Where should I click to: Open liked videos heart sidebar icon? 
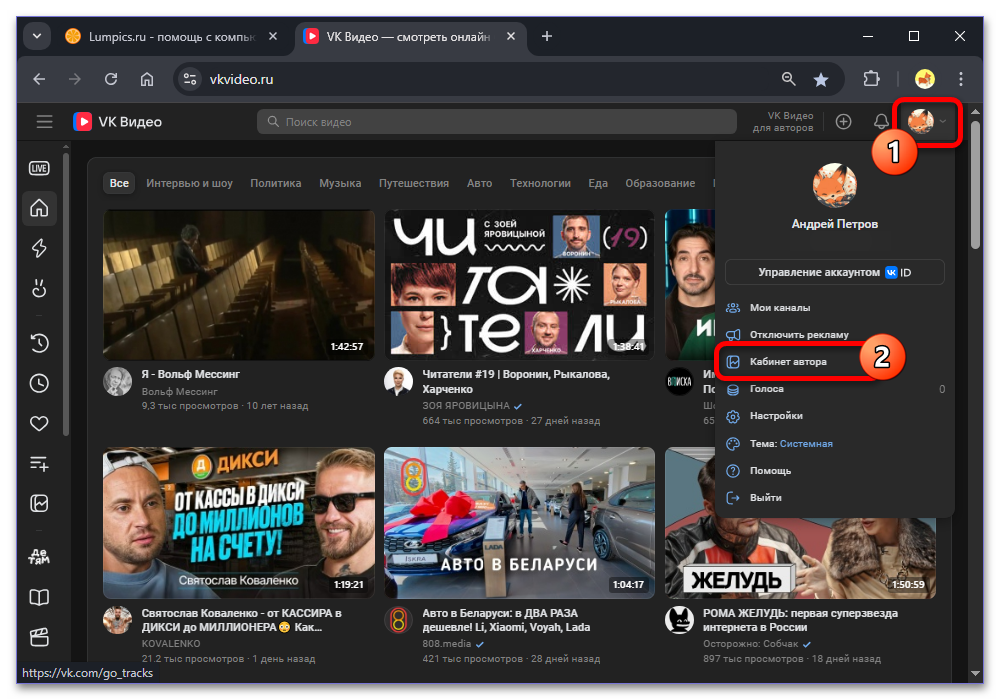[40, 423]
